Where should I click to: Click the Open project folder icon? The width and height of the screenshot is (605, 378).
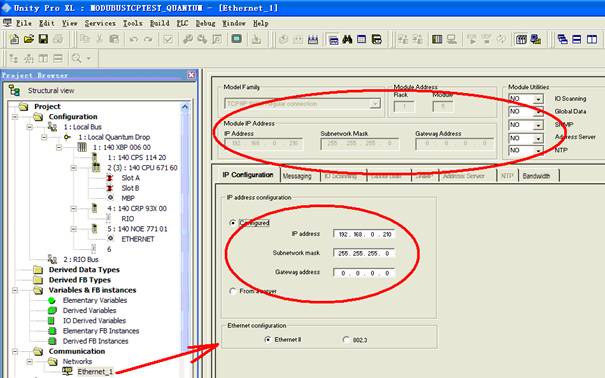[x=29, y=39]
